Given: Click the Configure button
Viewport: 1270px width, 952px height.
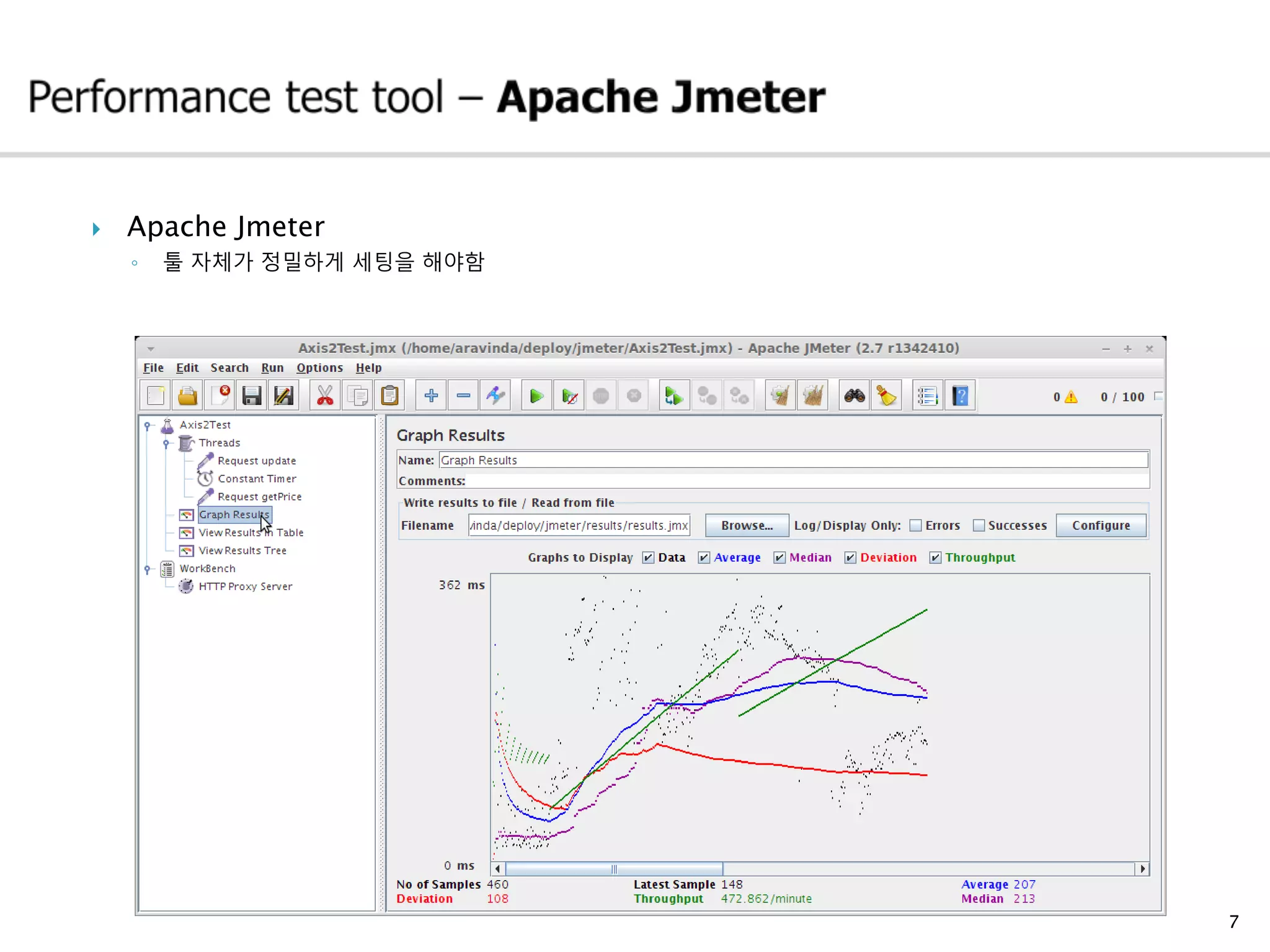Looking at the screenshot, I should 1101,526.
